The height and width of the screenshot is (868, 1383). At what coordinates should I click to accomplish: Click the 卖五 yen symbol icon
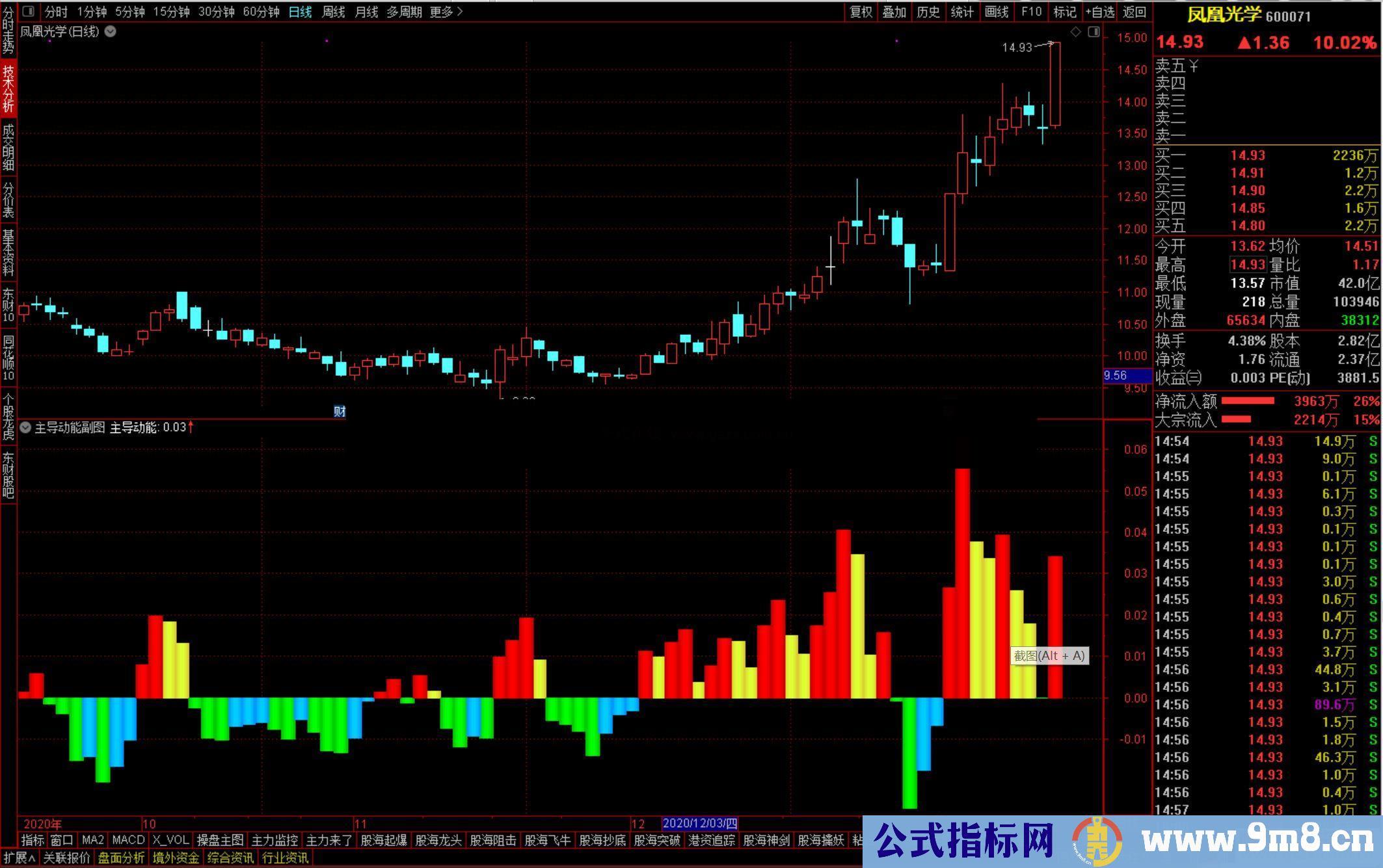(x=1194, y=66)
